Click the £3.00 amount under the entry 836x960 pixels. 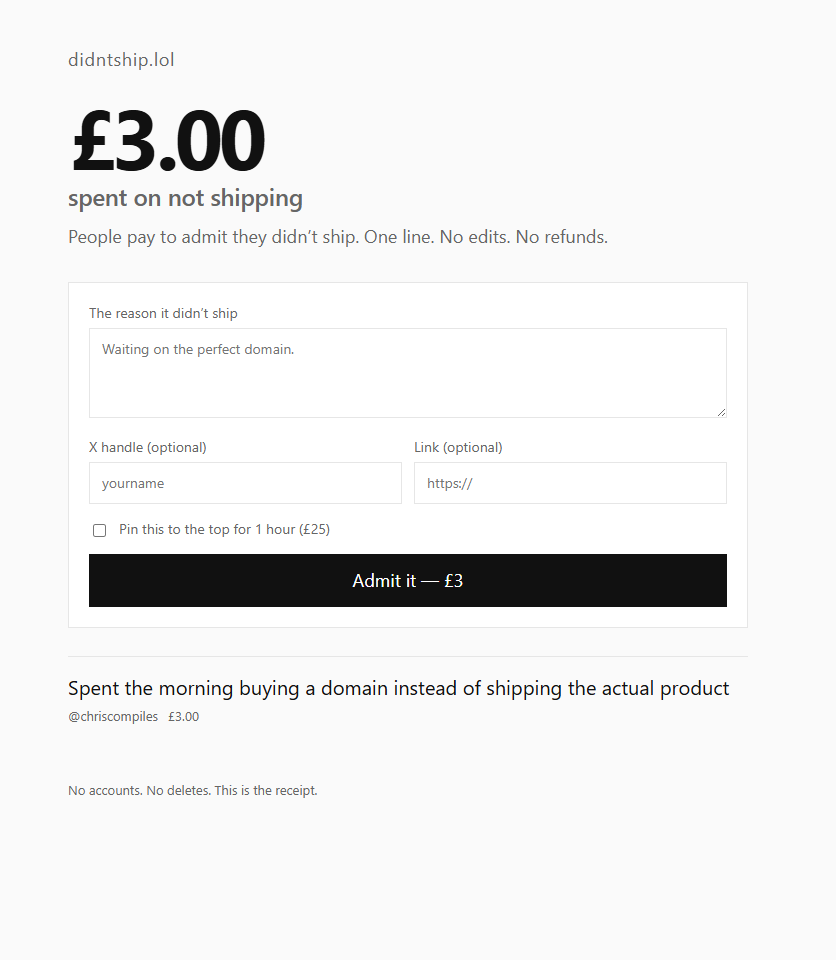point(184,716)
